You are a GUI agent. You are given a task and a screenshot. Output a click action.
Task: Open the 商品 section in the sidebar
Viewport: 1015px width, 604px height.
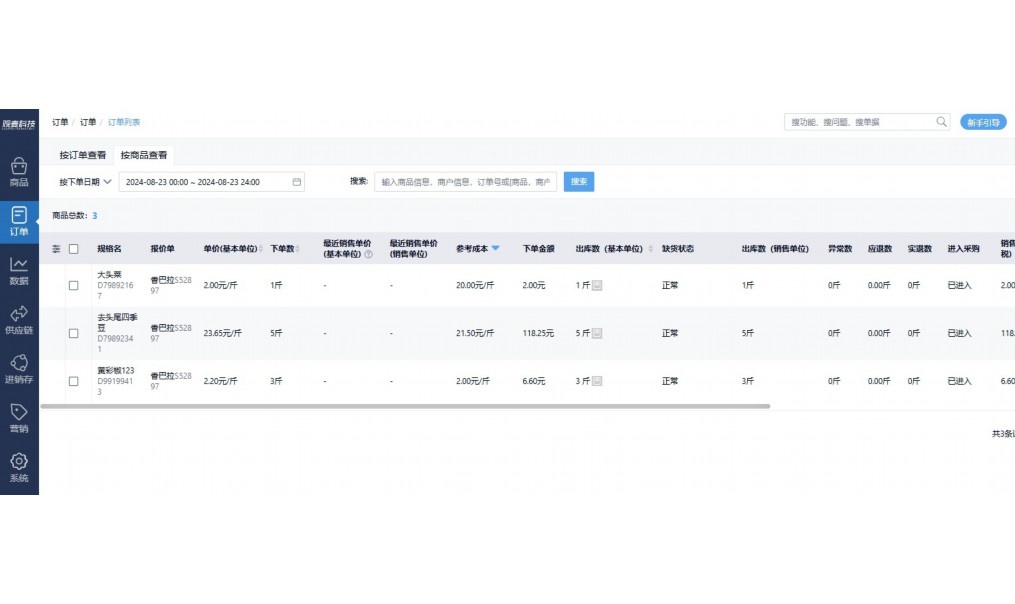pos(19,171)
